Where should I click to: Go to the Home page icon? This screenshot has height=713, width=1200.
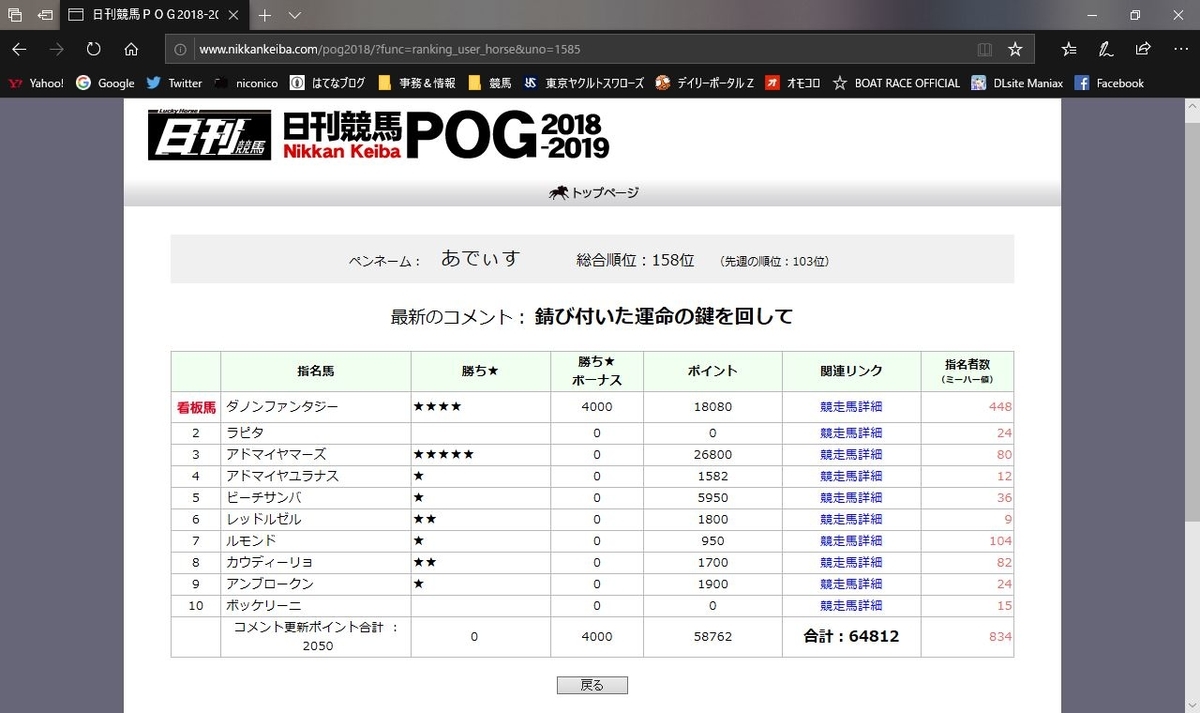point(131,49)
